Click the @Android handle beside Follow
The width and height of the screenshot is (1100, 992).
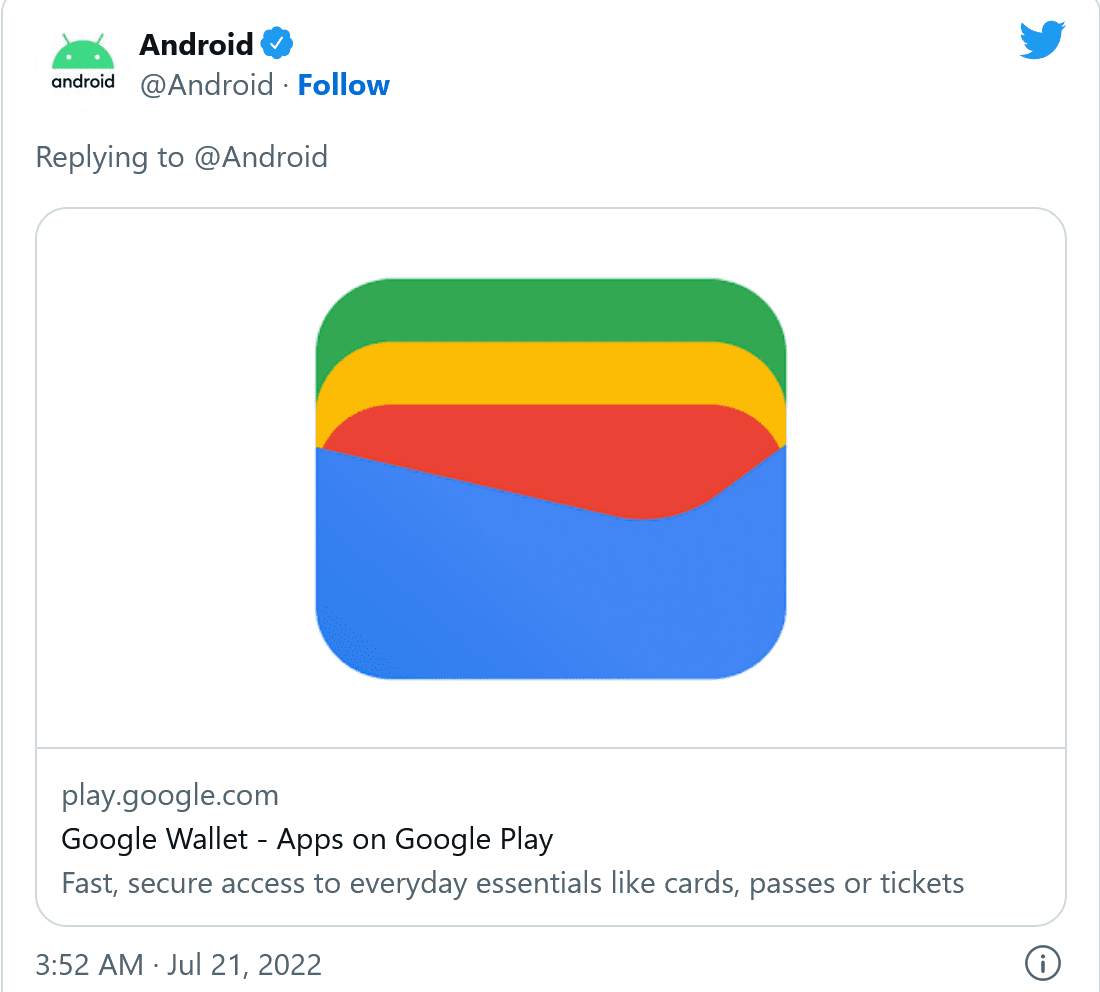pos(206,86)
